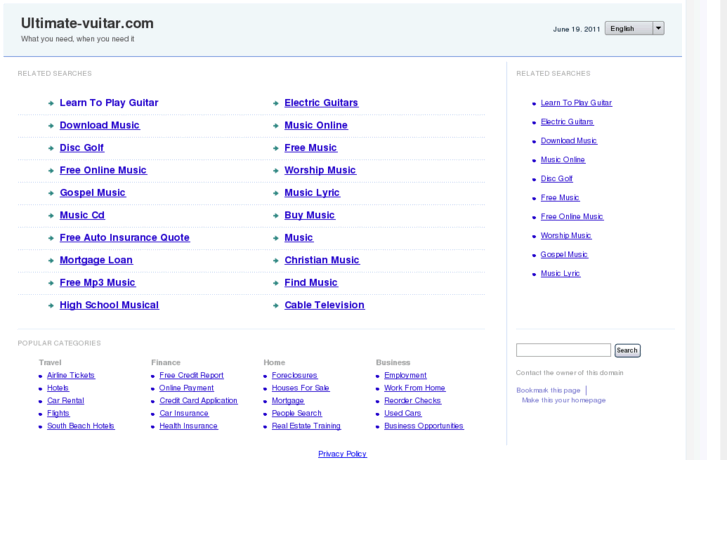Open sidebar 'Music Online' link
Screen dimensions: 727x545
pos(563,160)
